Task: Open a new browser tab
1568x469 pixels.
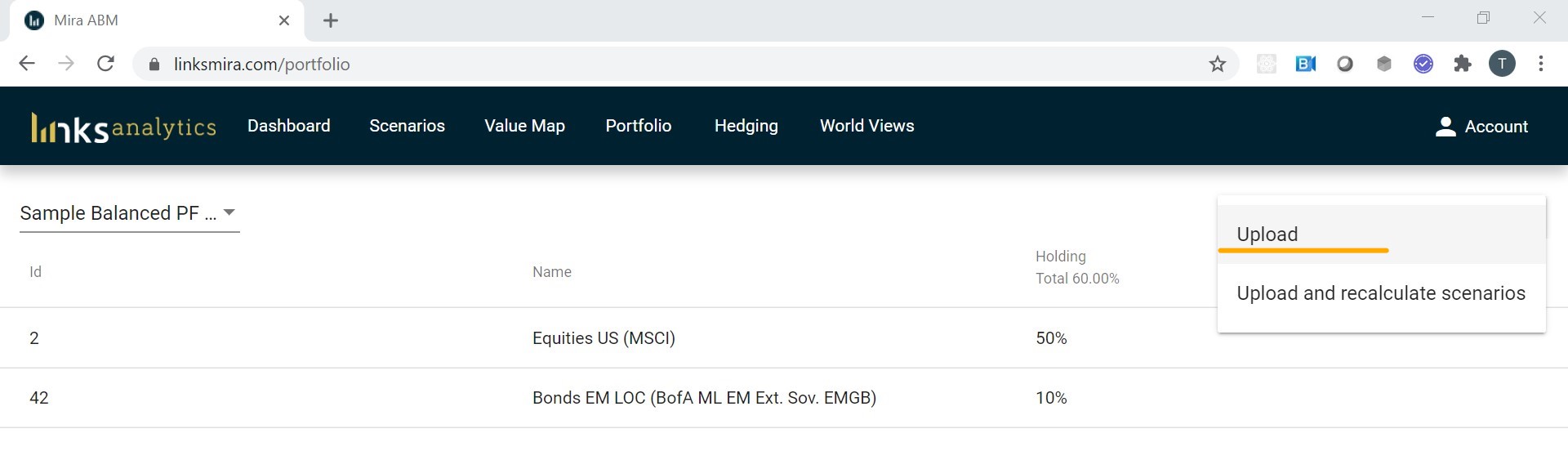Action: [331, 20]
